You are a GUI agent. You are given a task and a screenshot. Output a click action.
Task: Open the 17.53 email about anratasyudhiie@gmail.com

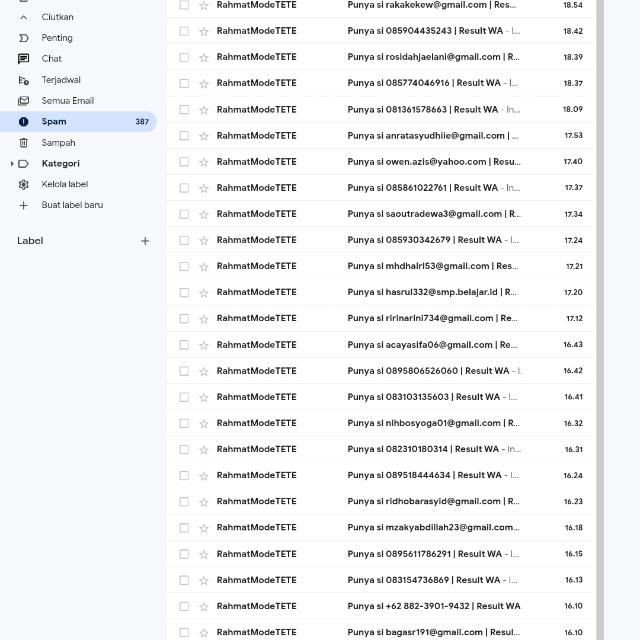pos(432,135)
